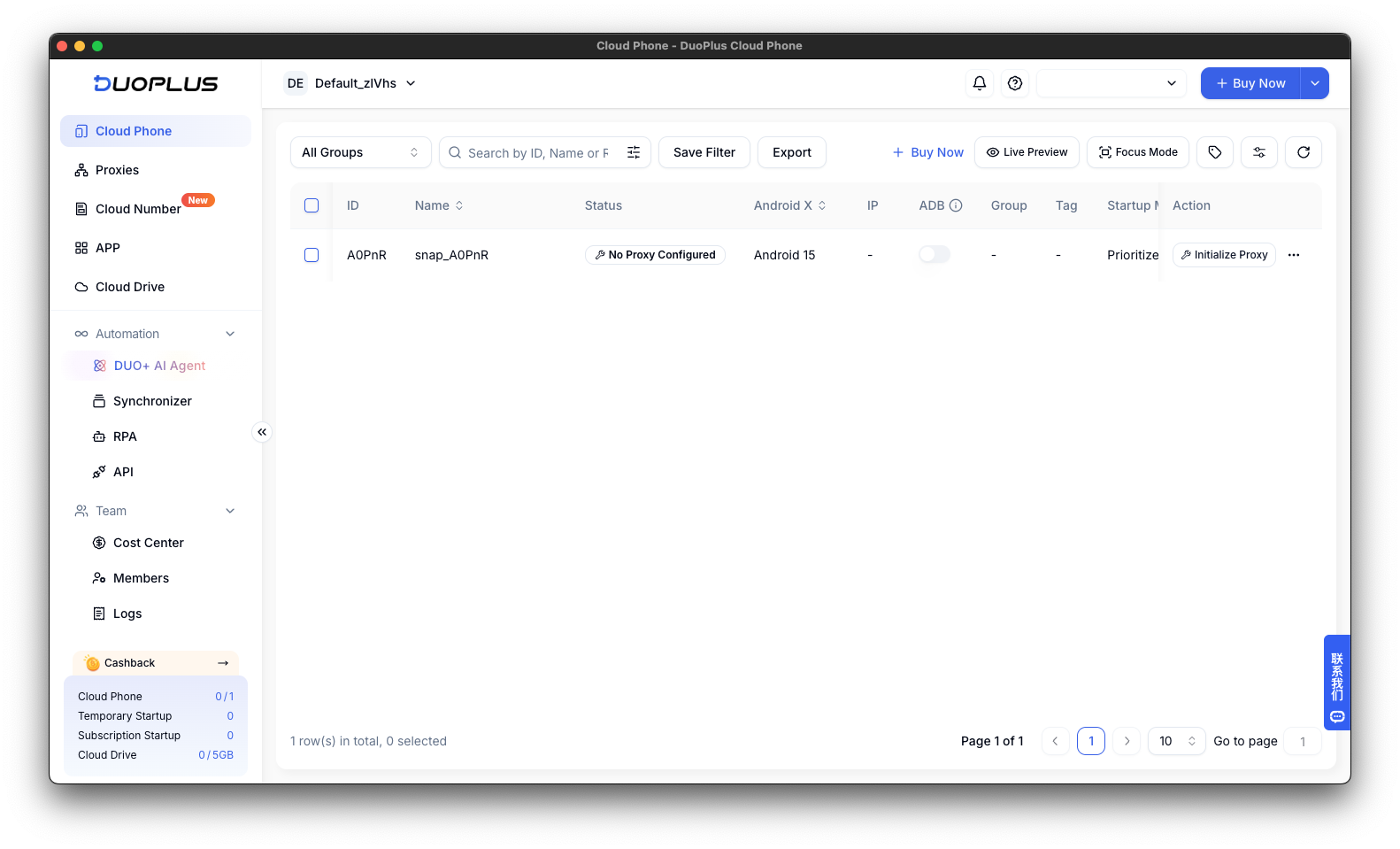Click the ADB info icon

tap(956, 205)
